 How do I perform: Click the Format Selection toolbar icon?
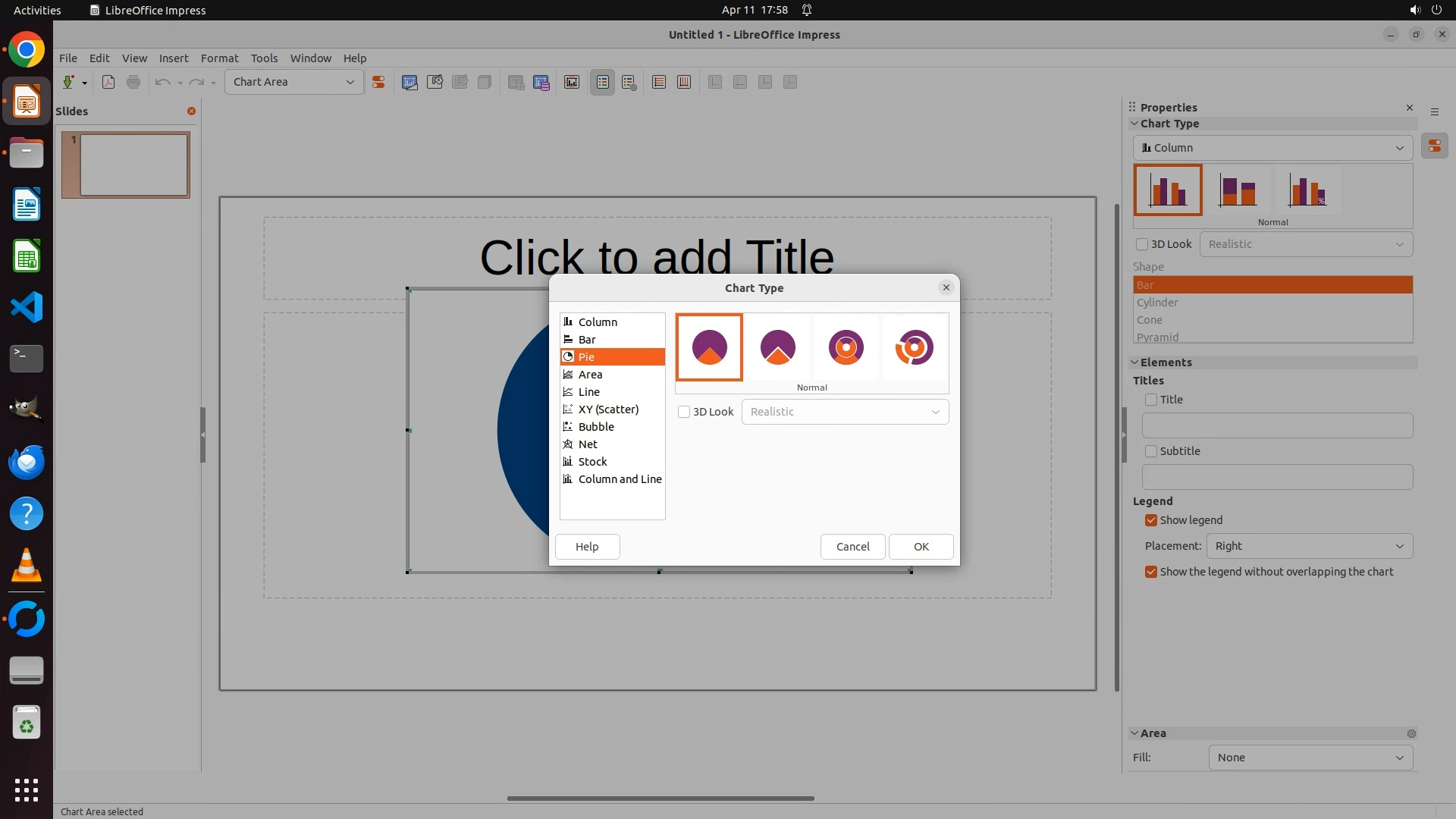(x=378, y=82)
